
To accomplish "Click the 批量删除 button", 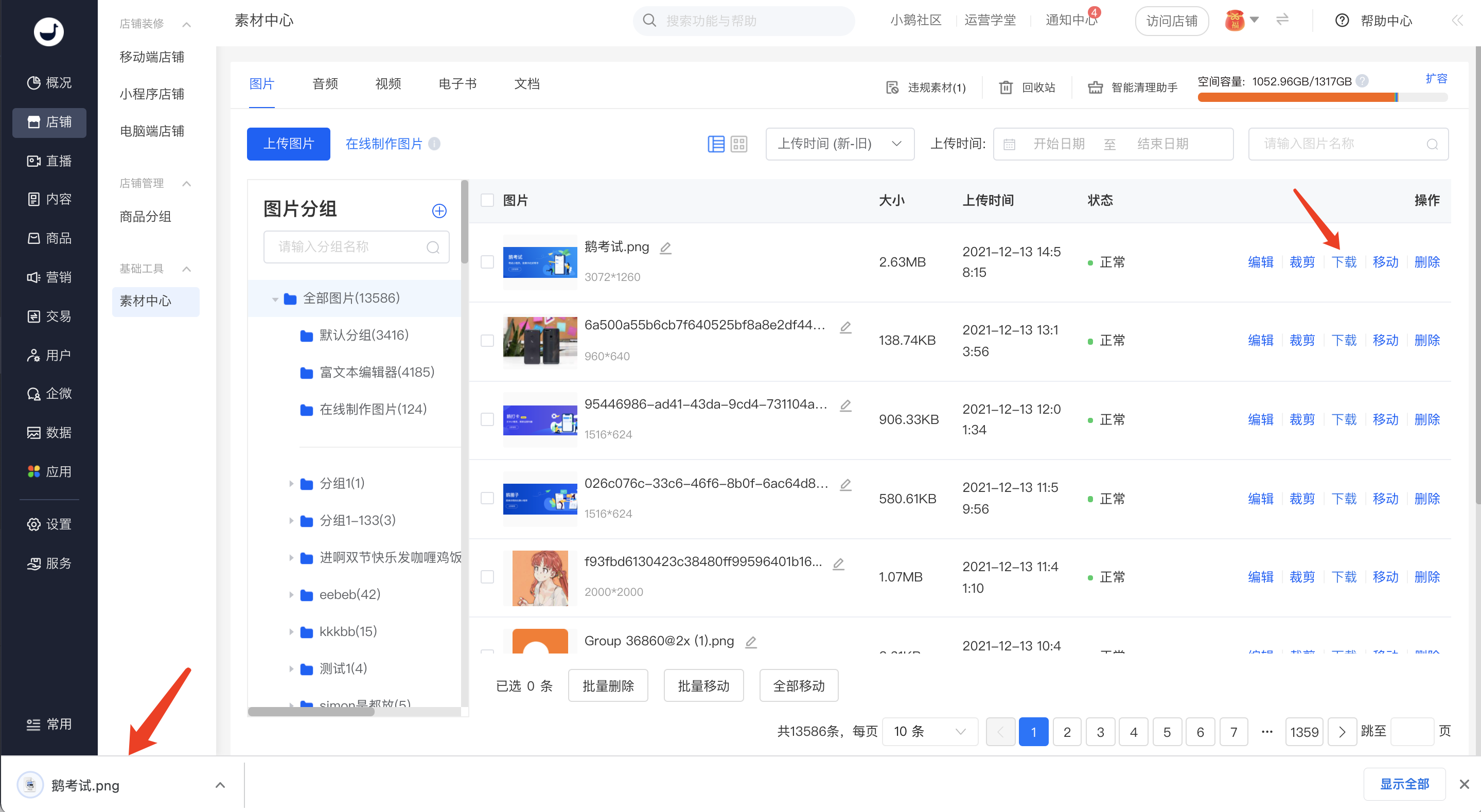I will tap(608, 685).
